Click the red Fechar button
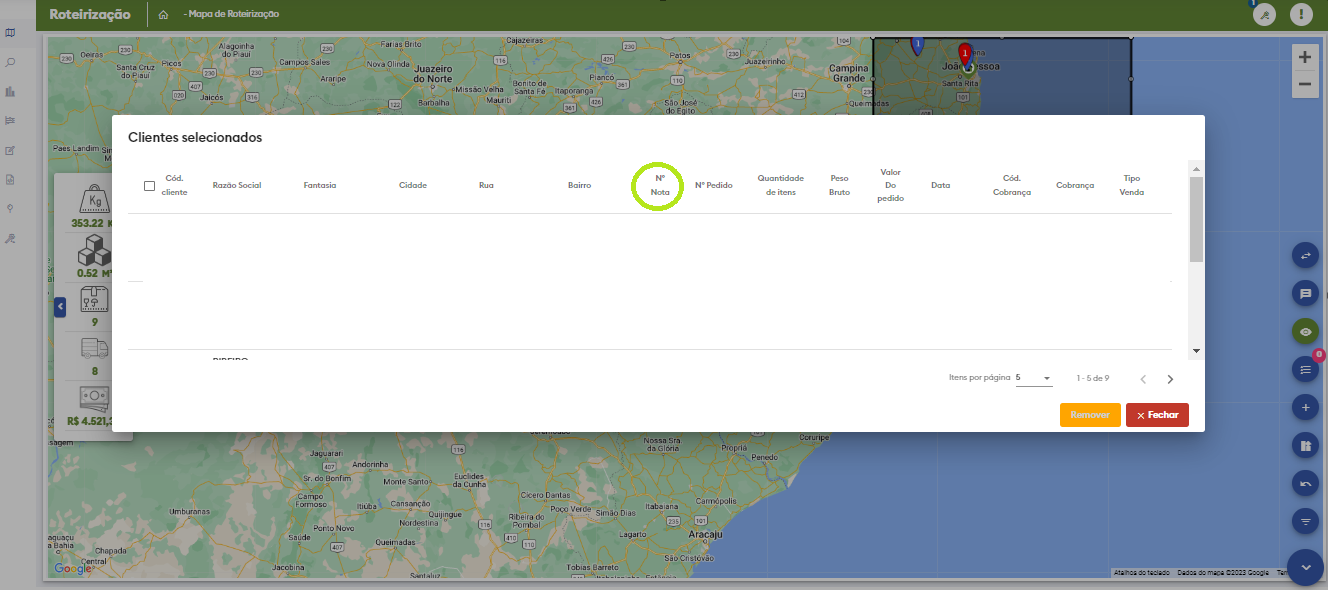The image size is (1328, 590). tap(1157, 415)
